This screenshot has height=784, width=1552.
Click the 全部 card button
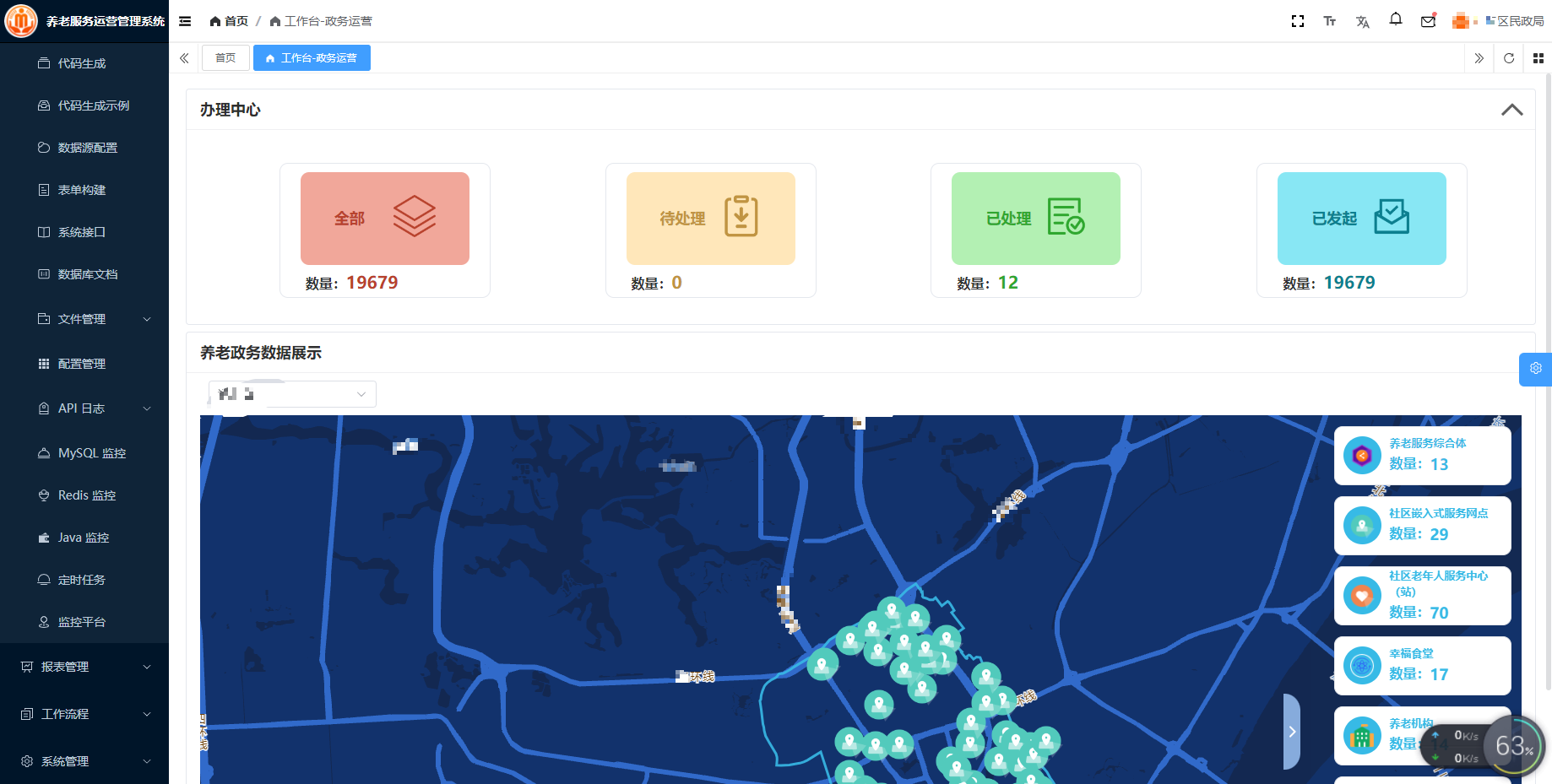pos(385,219)
